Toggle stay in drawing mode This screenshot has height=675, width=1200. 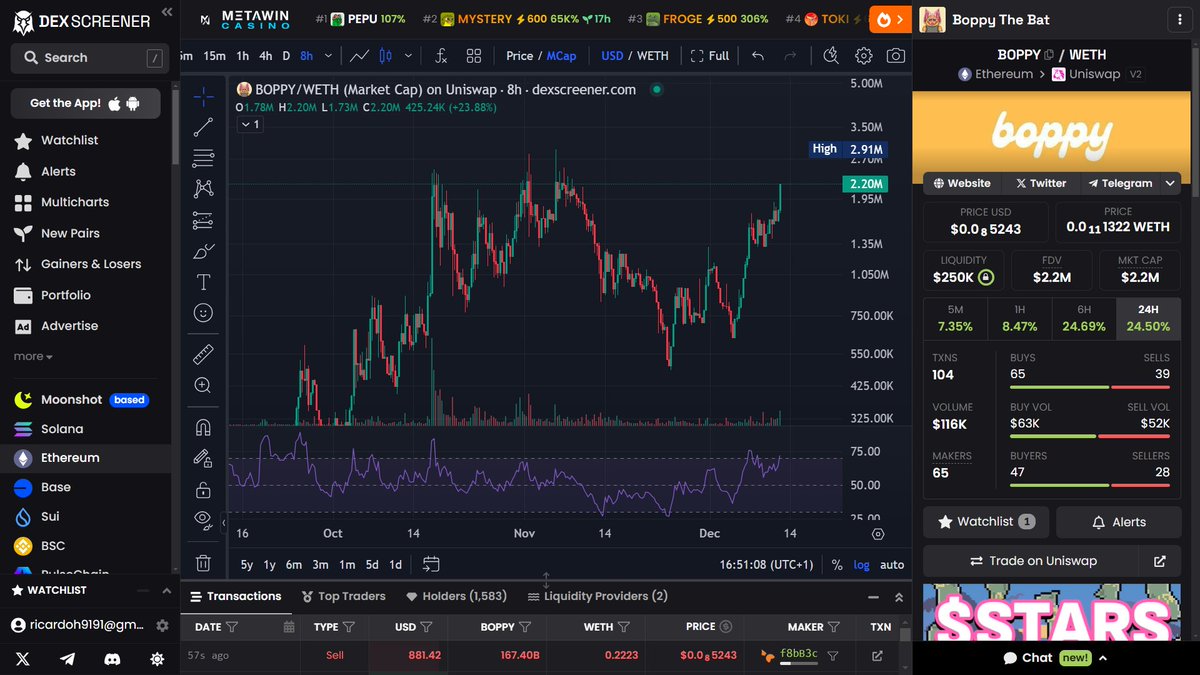pos(203,458)
